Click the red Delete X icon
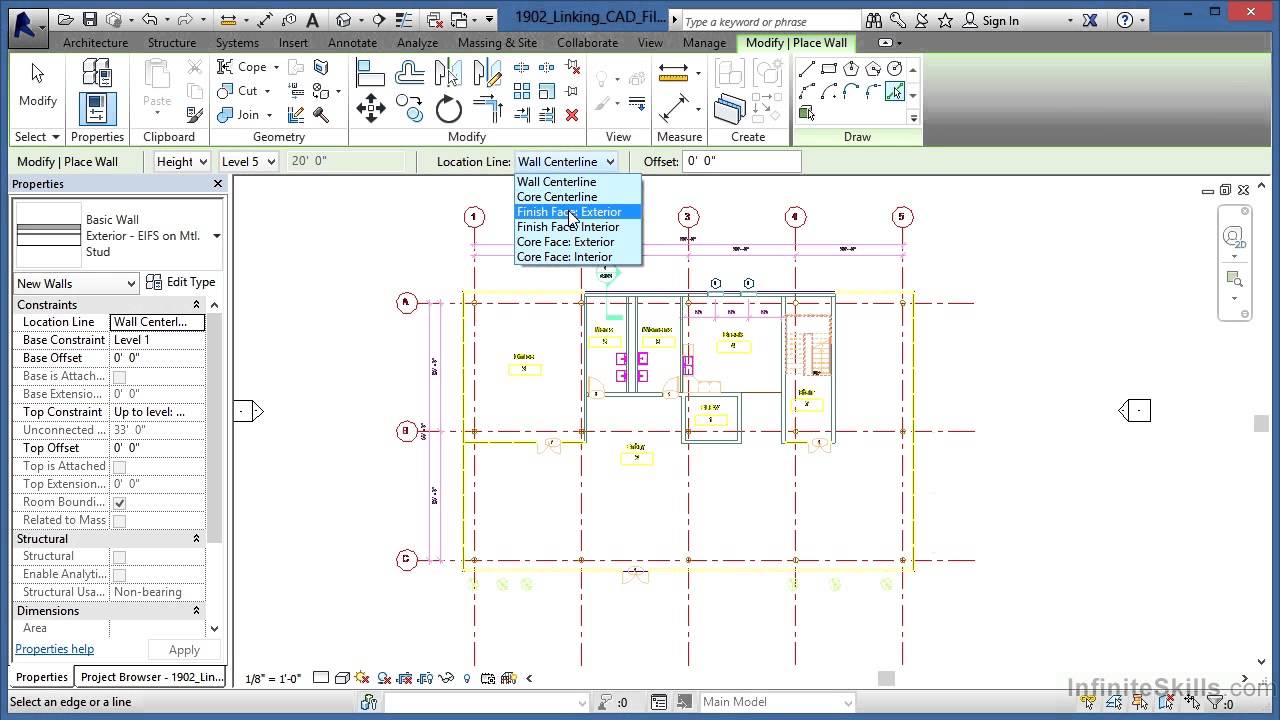The width and height of the screenshot is (1280, 720). pyautogui.click(x=572, y=115)
